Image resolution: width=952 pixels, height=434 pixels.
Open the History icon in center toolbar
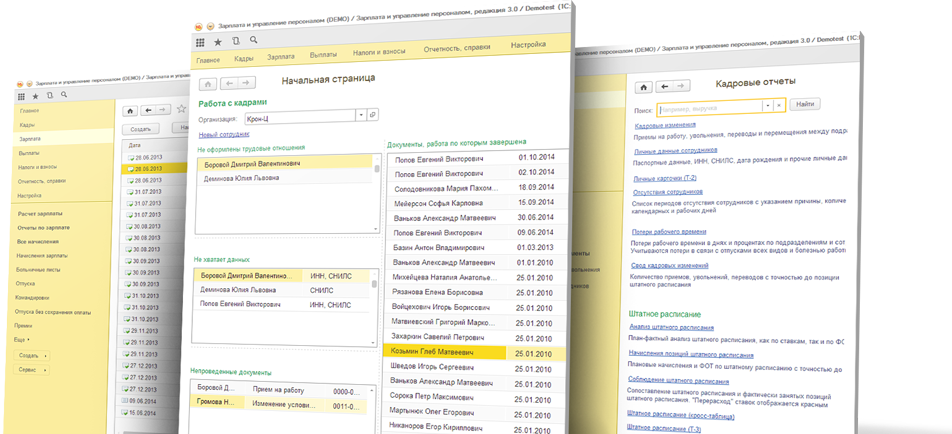(237, 41)
